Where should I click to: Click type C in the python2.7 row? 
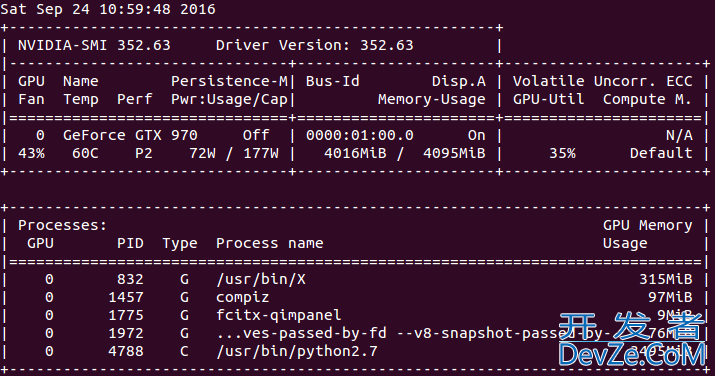[184, 351]
